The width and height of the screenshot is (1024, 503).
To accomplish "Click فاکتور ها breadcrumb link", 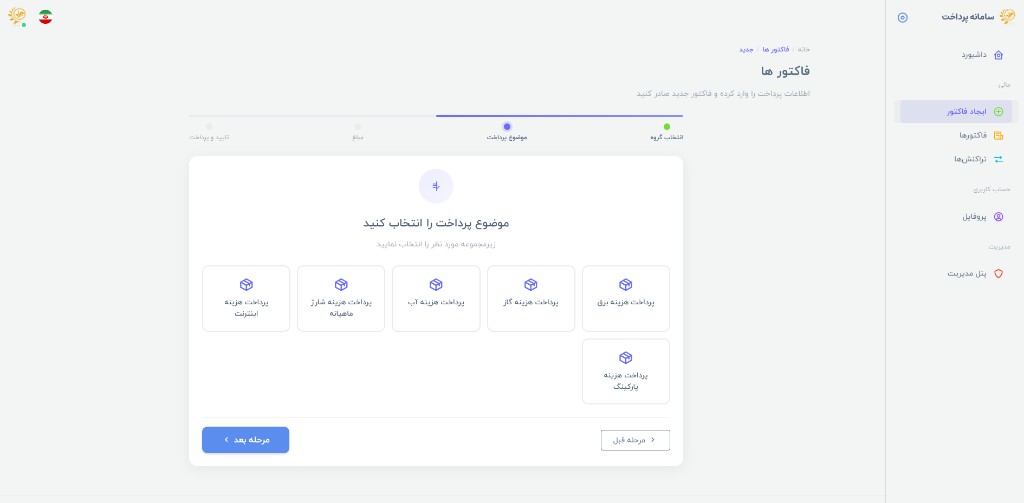I will [776, 50].
